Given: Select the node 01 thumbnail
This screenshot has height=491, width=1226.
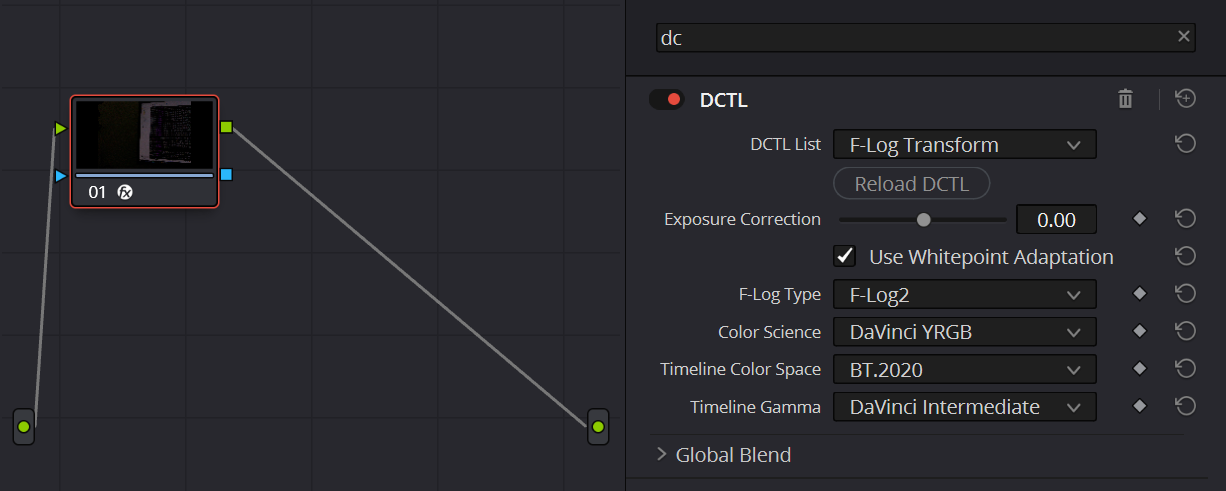Looking at the screenshot, I should coord(144,134).
